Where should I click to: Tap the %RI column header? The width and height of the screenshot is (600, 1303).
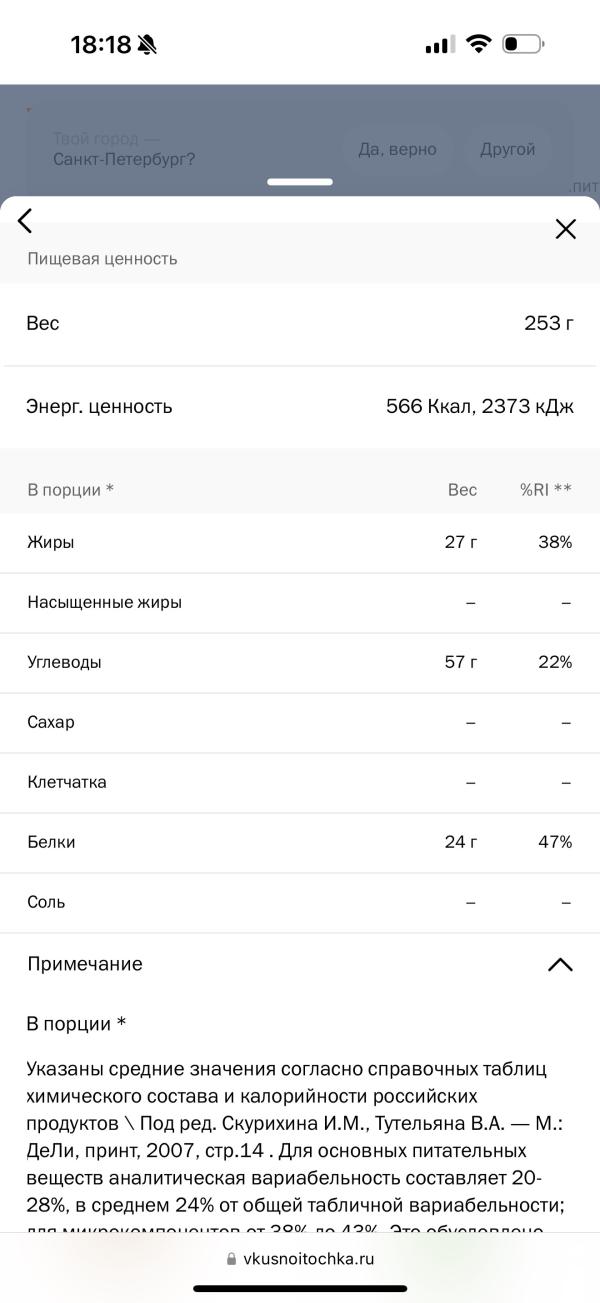point(546,490)
